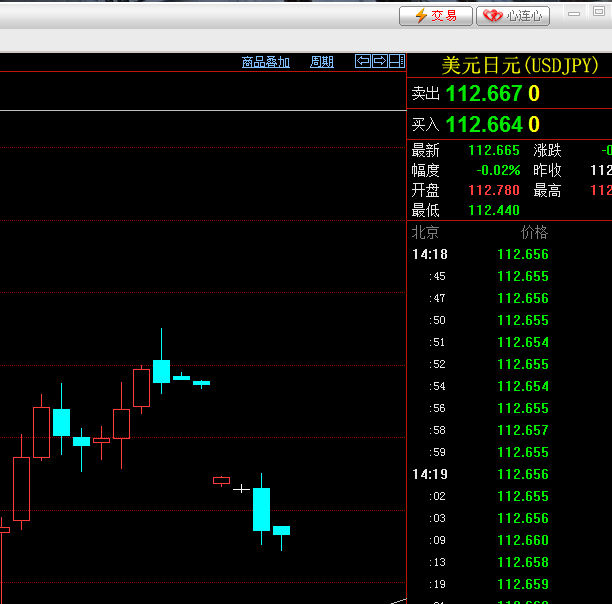Toggle the side panel layout icon
Screen dimensions: 612x604
(397, 61)
